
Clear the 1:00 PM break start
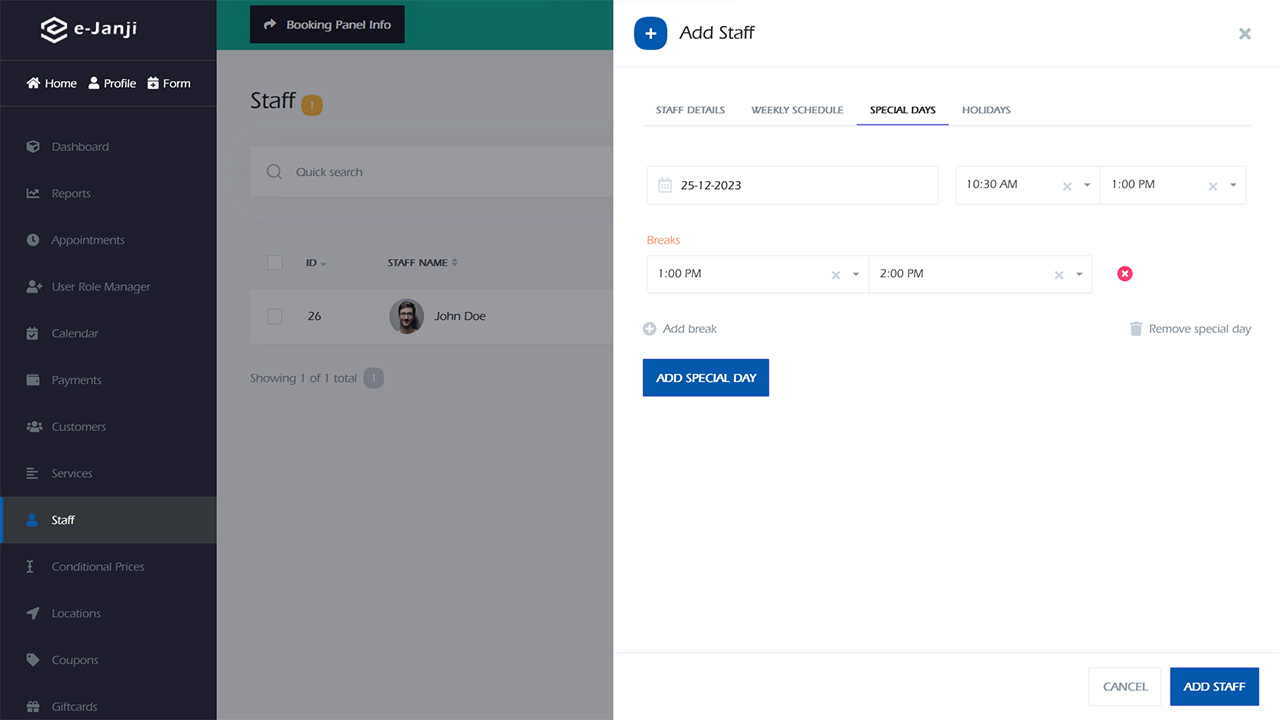pyautogui.click(x=836, y=275)
